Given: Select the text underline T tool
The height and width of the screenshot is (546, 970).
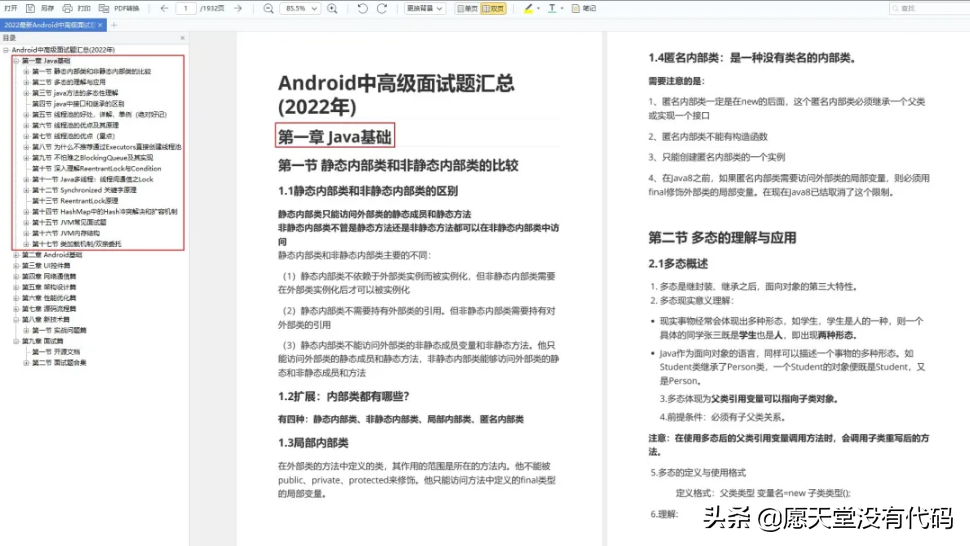Looking at the screenshot, I should point(552,8).
